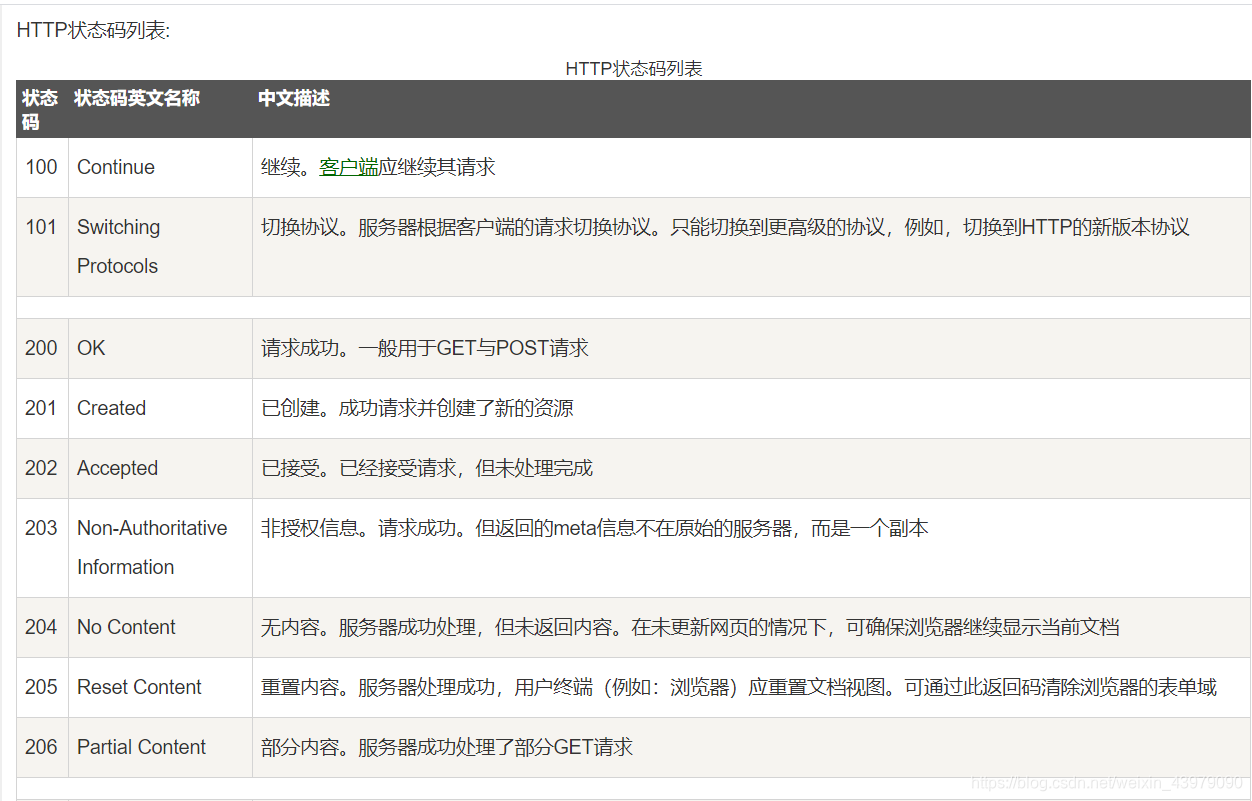Open the 客户端 hyperlink in Continue row
This screenshot has width=1252, height=801.
[349, 167]
